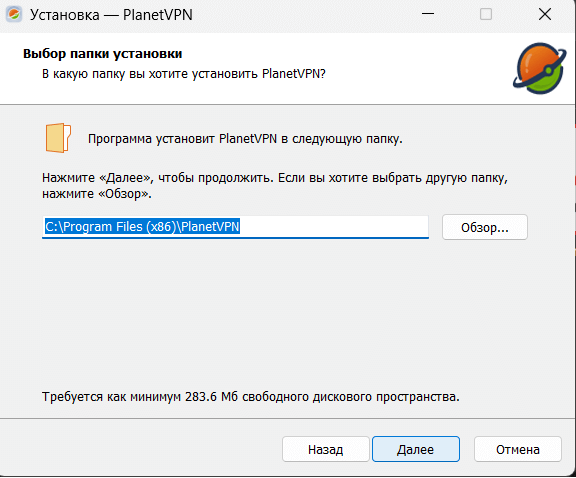Click the large PlanetVPN planet logo
This screenshot has width=576, height=478.
click(540, 68)
